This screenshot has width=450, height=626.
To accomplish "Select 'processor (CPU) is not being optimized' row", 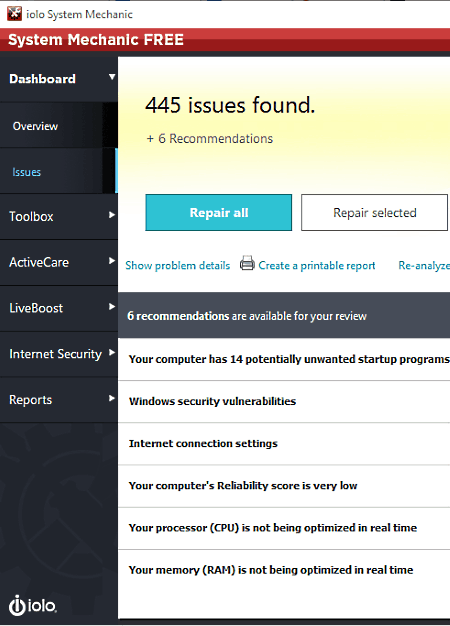I will coord(284,528).
